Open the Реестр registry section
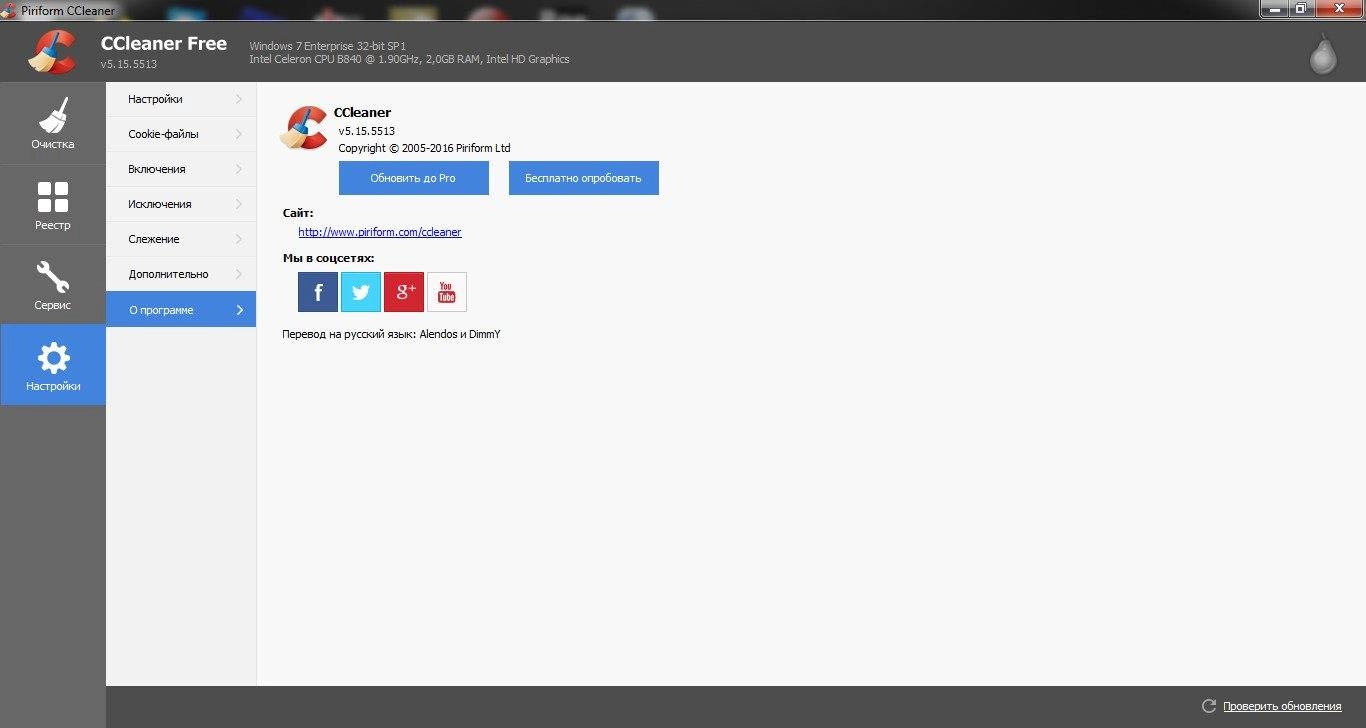 [x=53, y=205]
